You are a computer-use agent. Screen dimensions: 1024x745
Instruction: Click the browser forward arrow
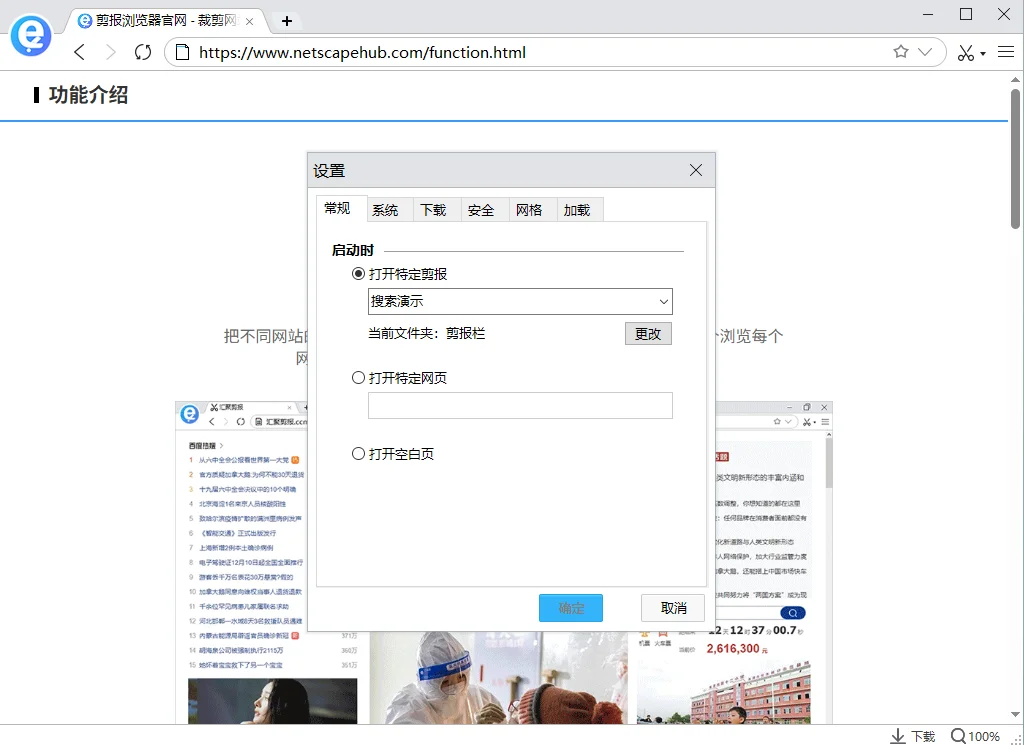[x=110, y=52]
